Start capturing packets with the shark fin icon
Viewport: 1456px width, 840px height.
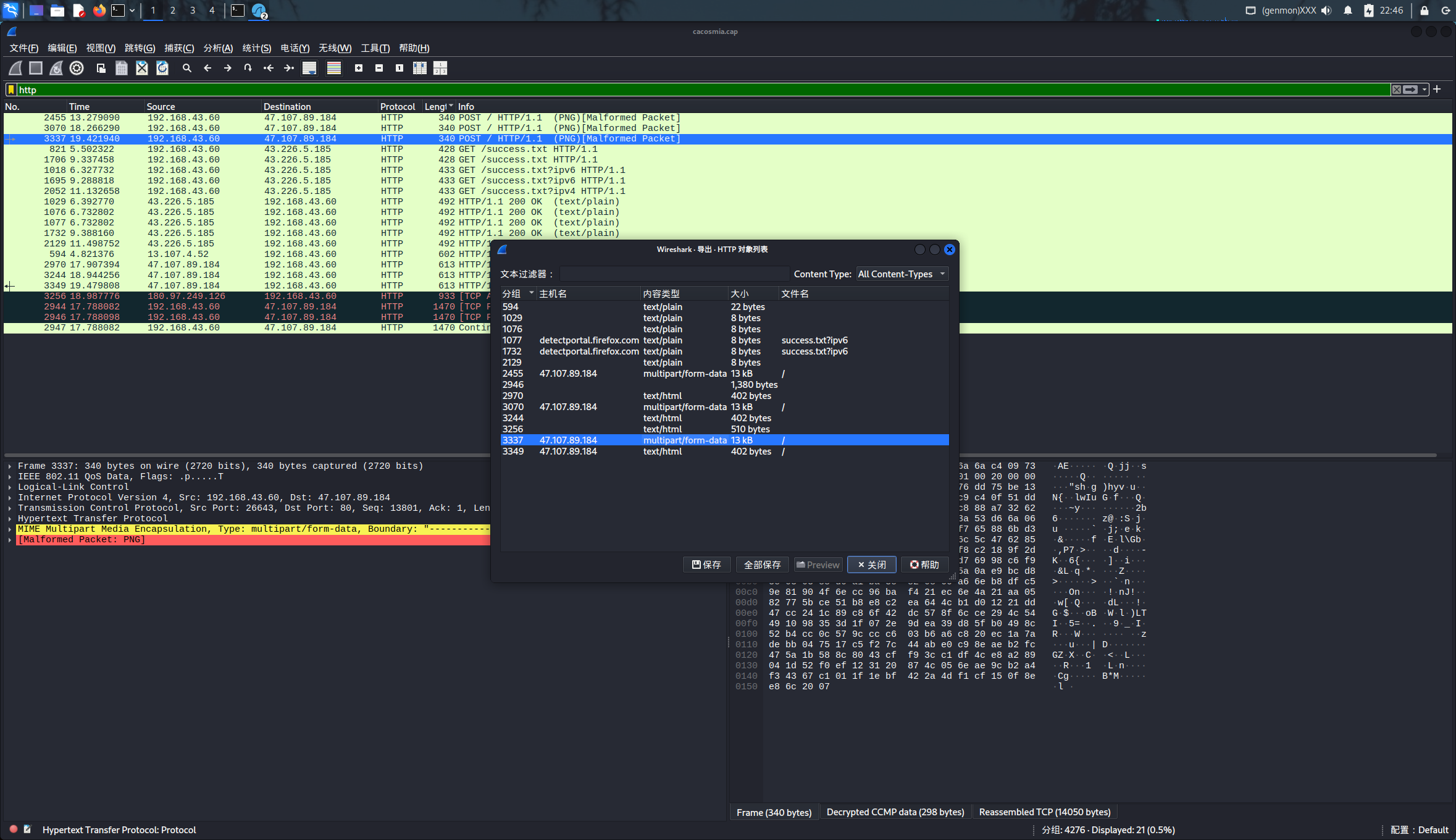15,68
